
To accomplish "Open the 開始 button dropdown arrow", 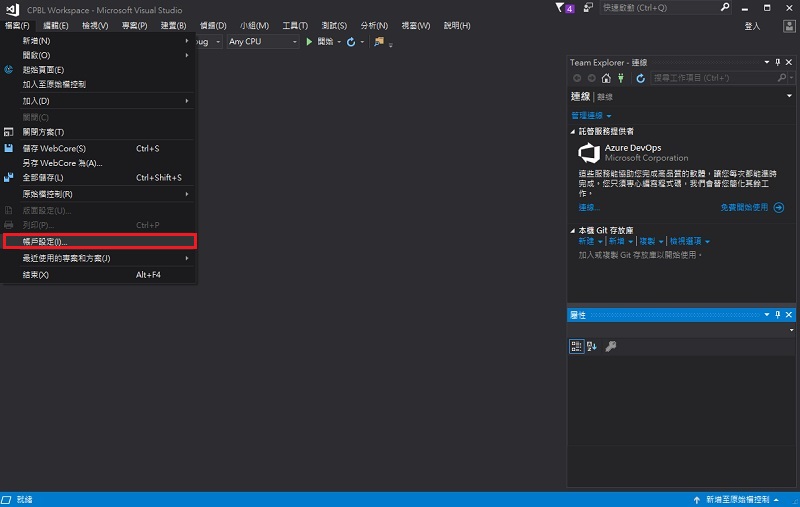I will pos(339,42).
